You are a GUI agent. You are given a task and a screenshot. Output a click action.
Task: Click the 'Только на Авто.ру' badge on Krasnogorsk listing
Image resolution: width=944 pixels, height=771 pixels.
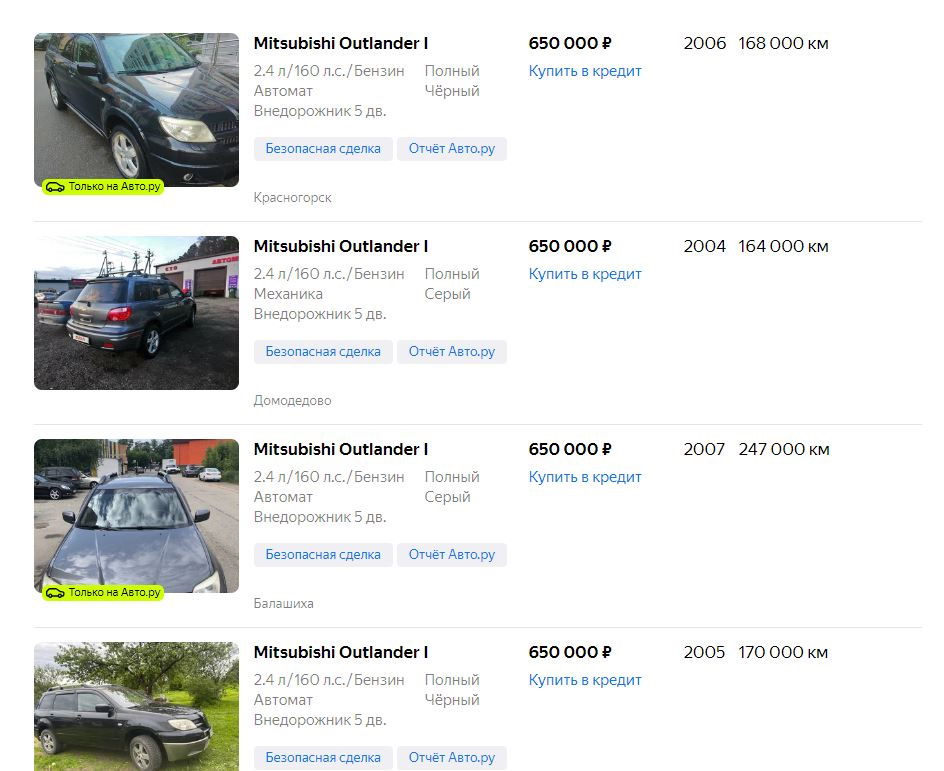coord(102,187)
